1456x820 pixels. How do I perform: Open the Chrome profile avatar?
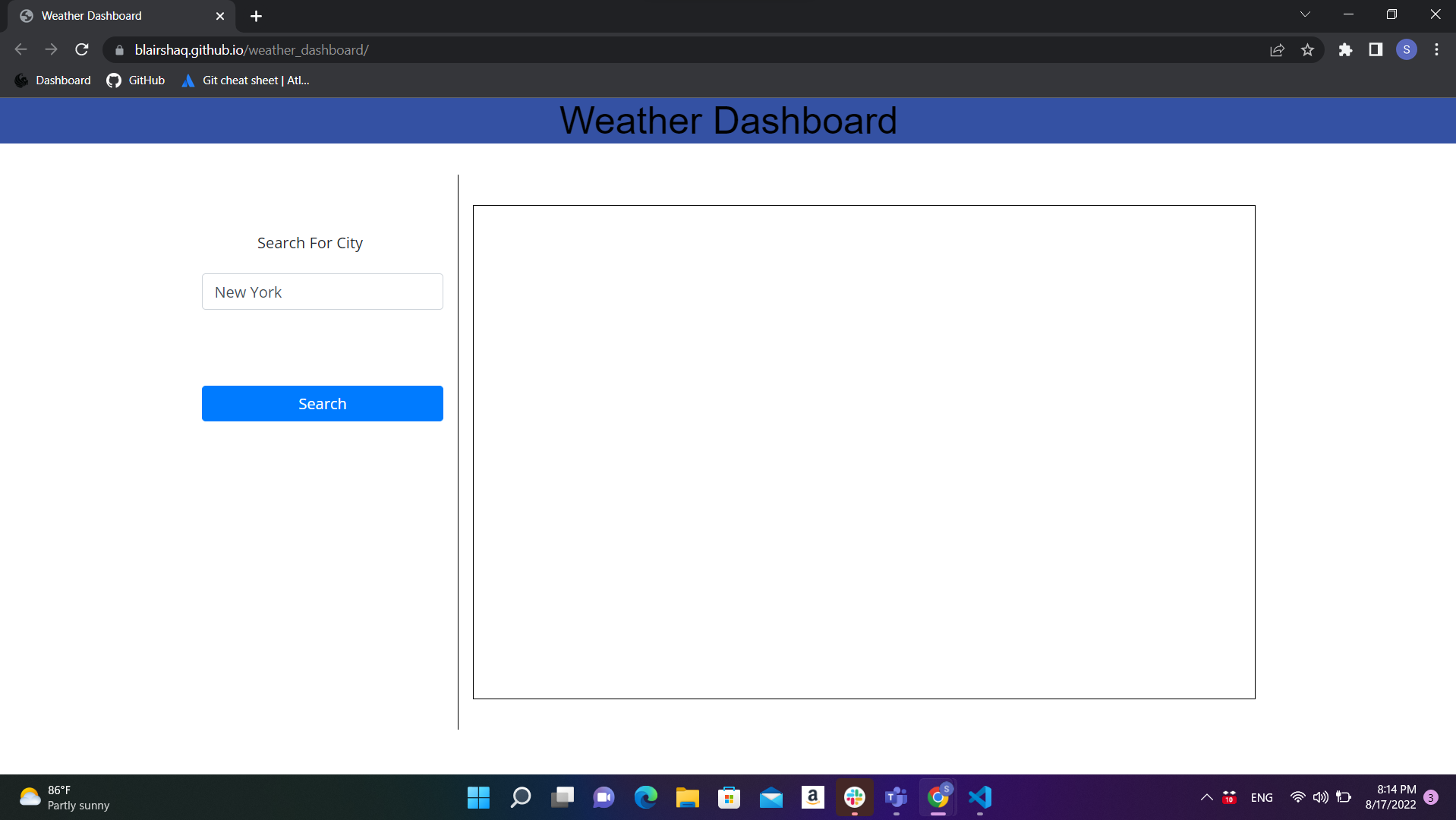1406,49
